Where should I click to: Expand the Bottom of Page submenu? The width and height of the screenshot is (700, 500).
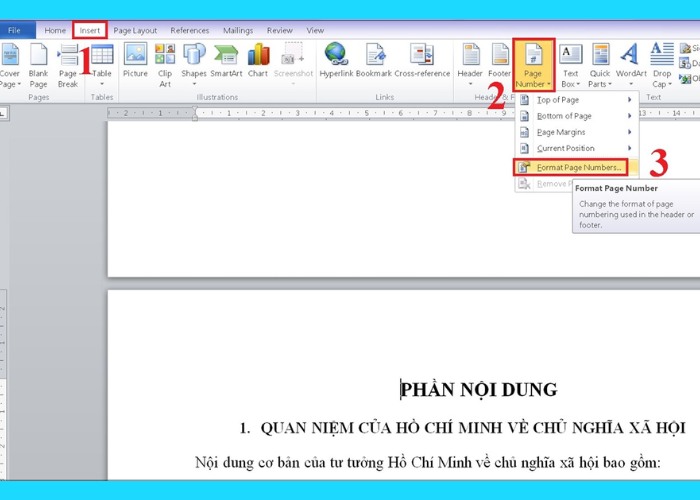click(x=577, y=116)
